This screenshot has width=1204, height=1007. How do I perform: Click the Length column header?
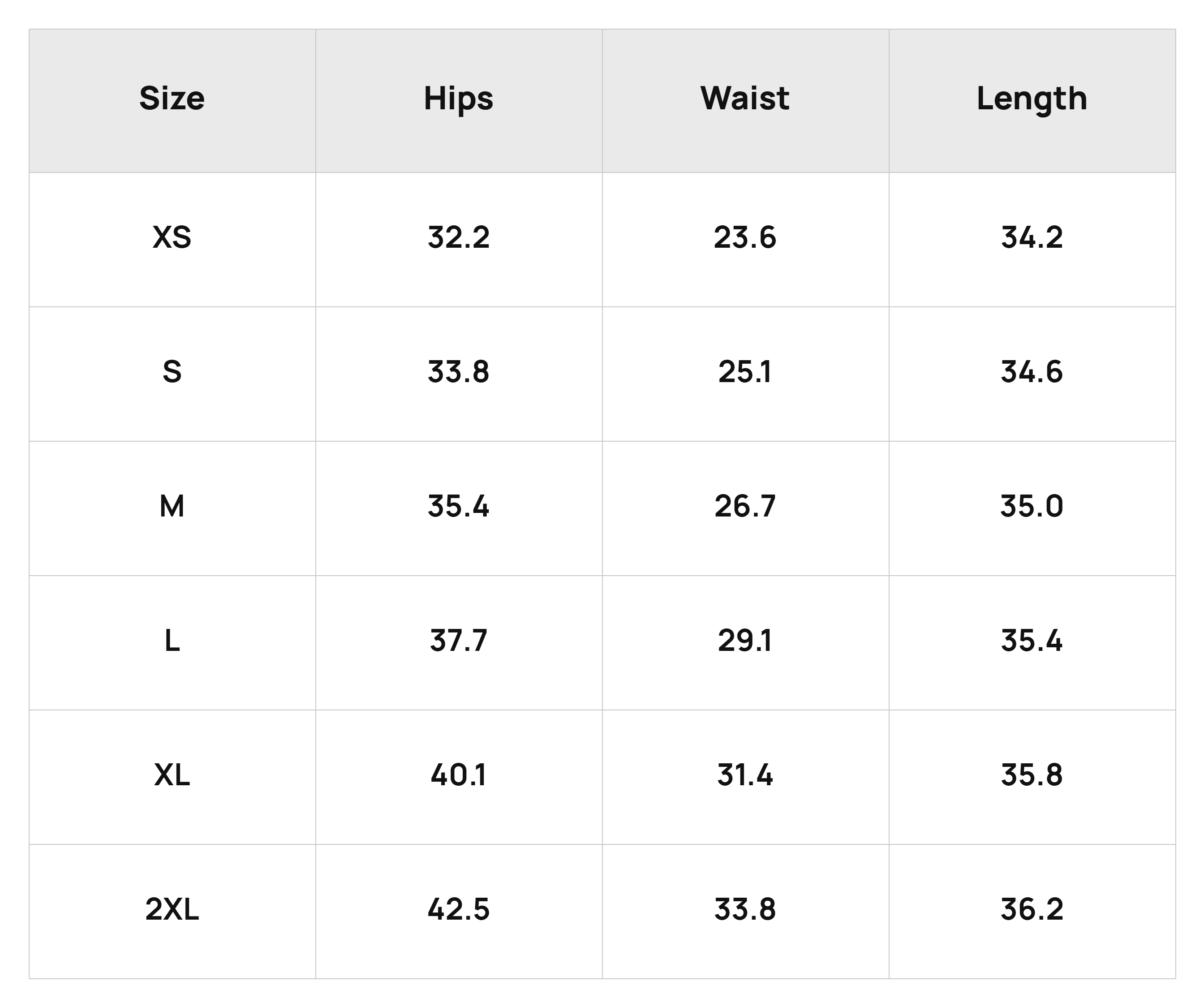(x=1032, y=99)
